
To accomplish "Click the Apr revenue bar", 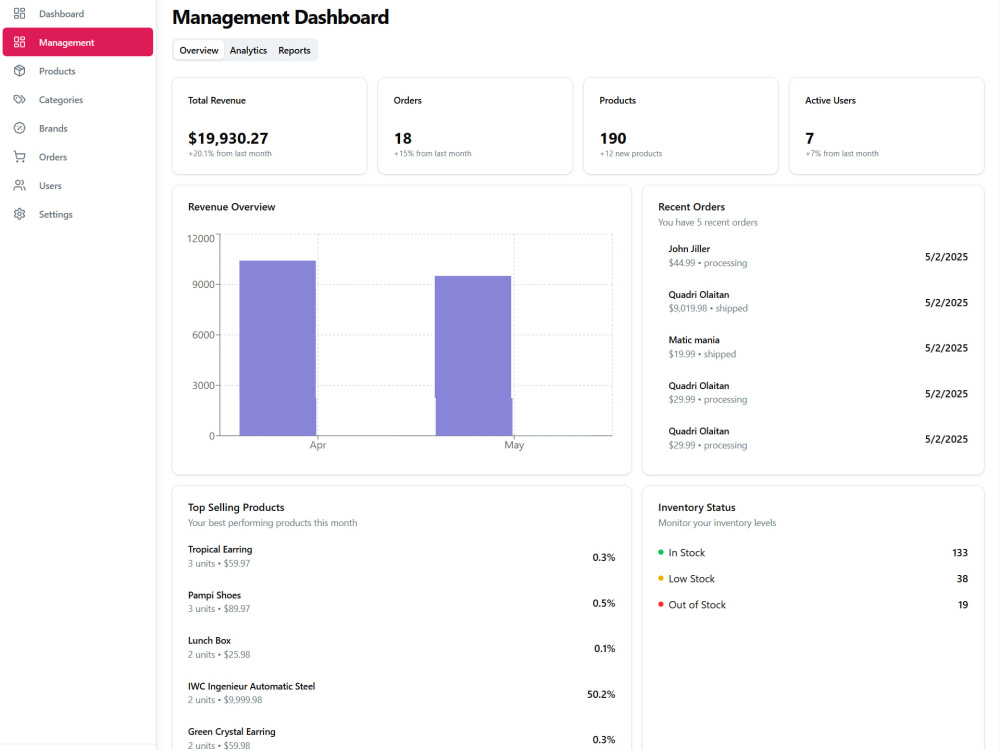I will [277, 348].
